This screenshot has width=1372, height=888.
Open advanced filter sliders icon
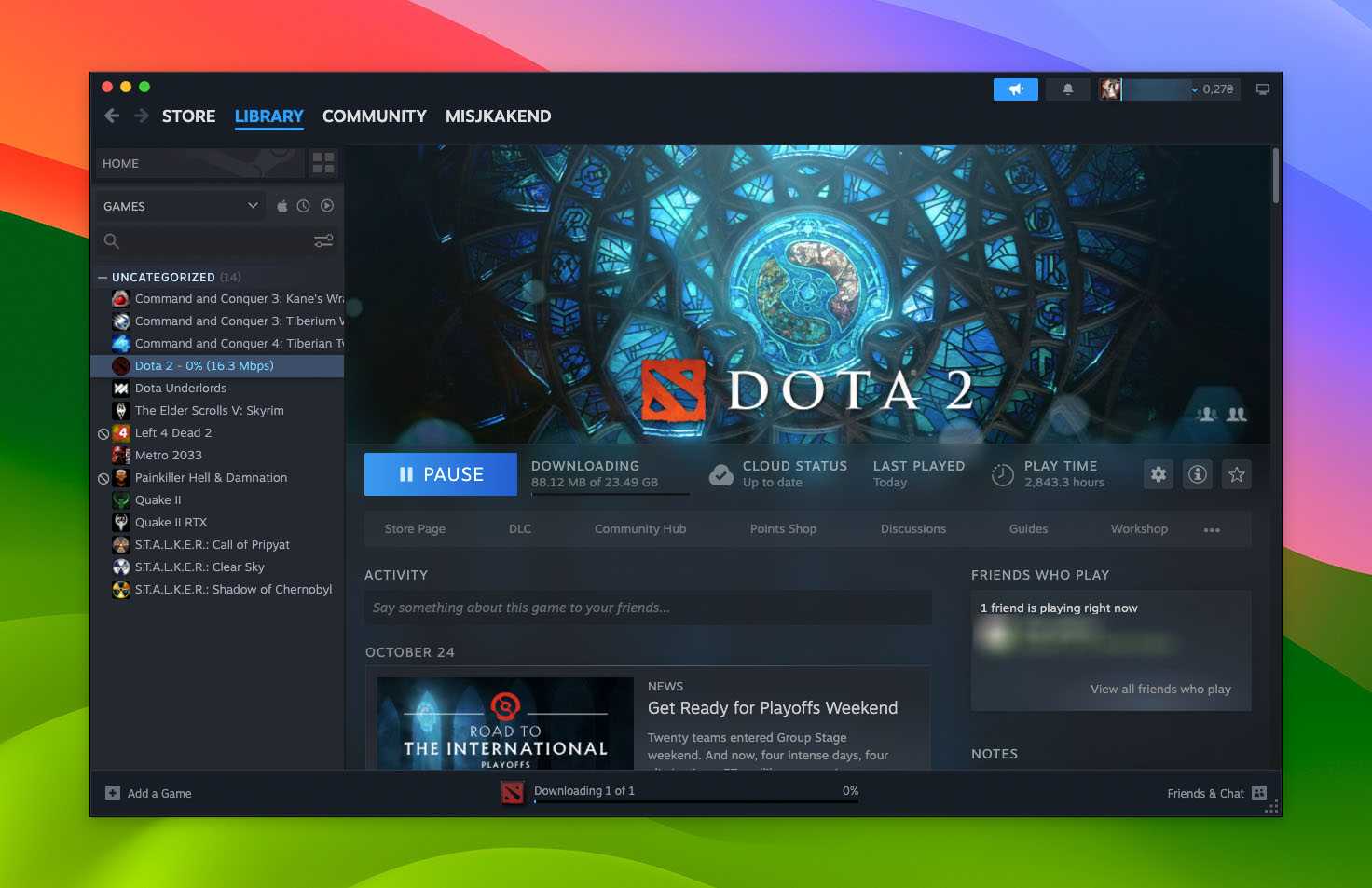pyautogui.click(x=323, y=241)
